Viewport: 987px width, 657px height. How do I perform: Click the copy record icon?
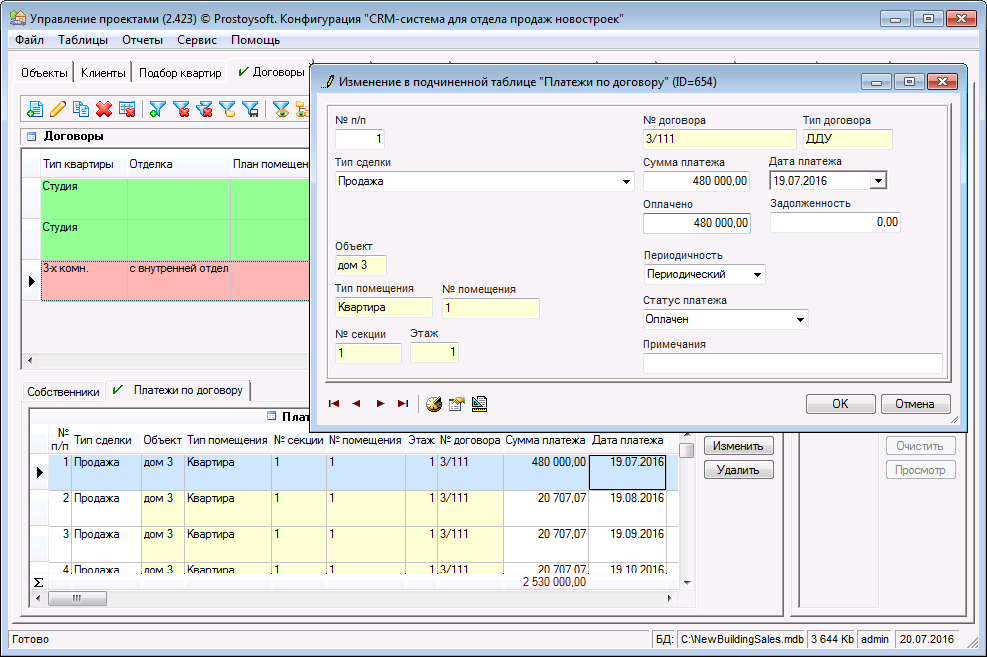[x=81, y=110]
